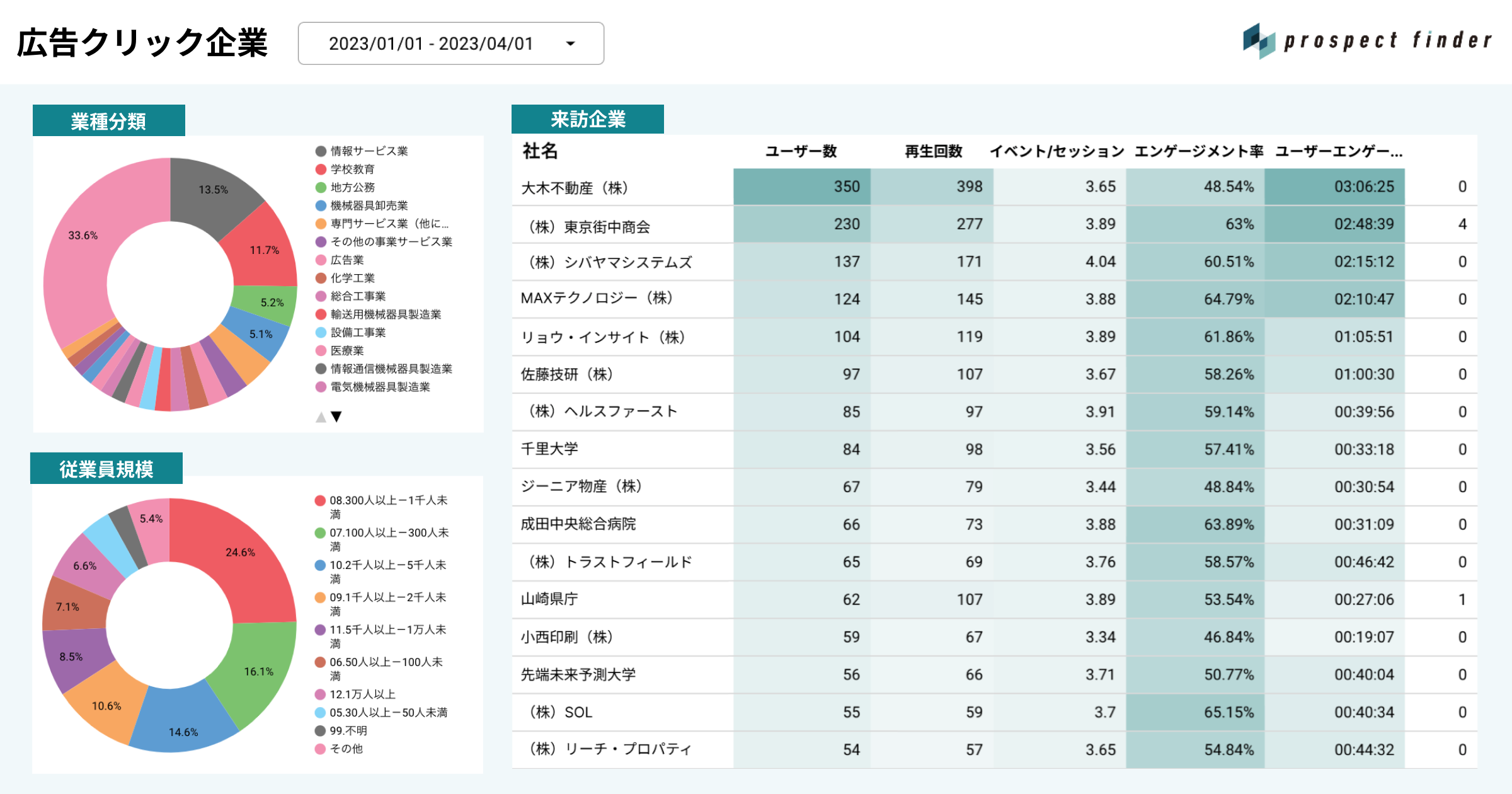Select the 大木不動産（株） table row
This screenshot has width=1512, height=794.
[574, 188]
